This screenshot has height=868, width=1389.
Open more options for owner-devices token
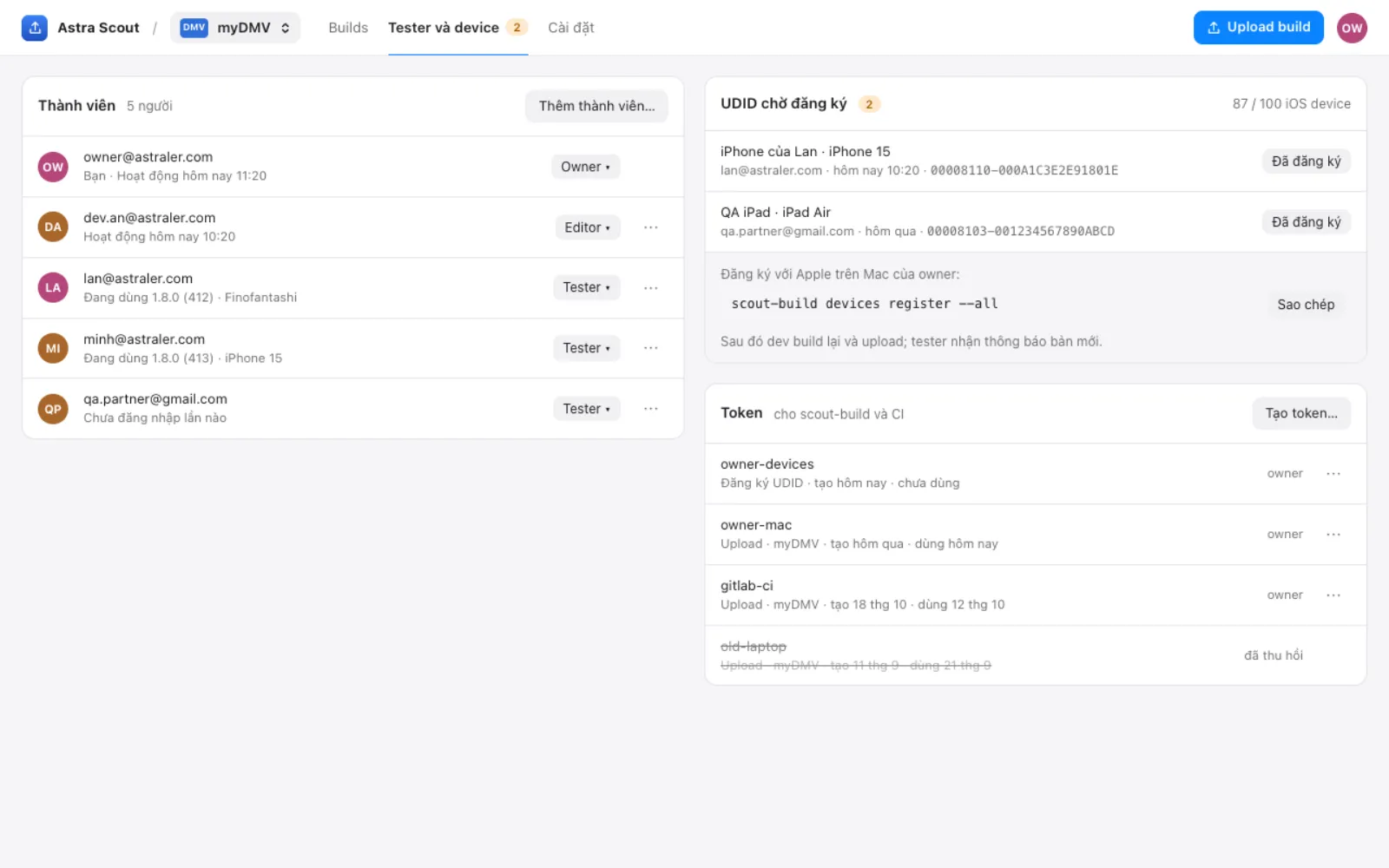click(1333, 474)
